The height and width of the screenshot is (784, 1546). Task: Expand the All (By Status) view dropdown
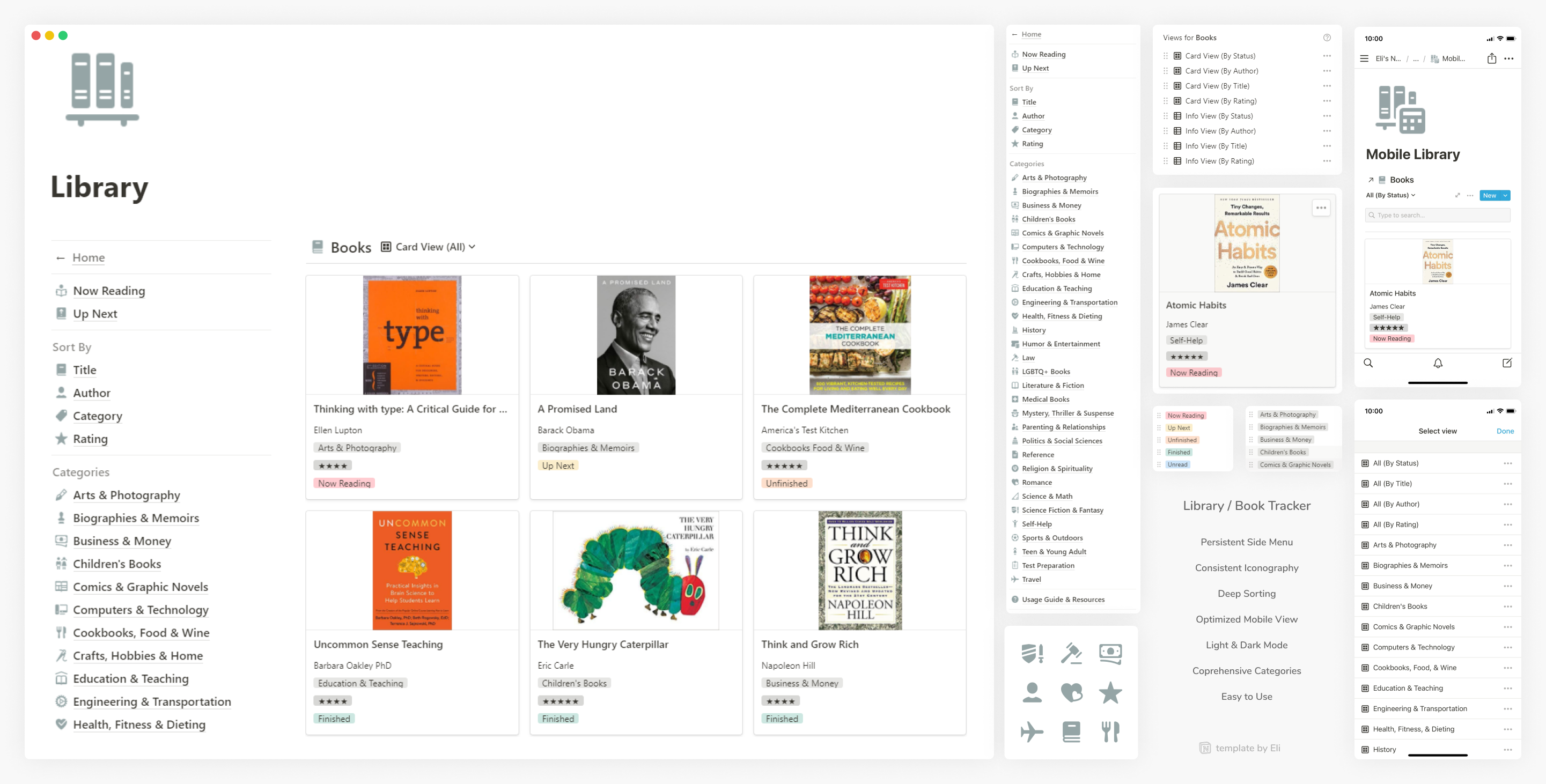click(1390, 195)
